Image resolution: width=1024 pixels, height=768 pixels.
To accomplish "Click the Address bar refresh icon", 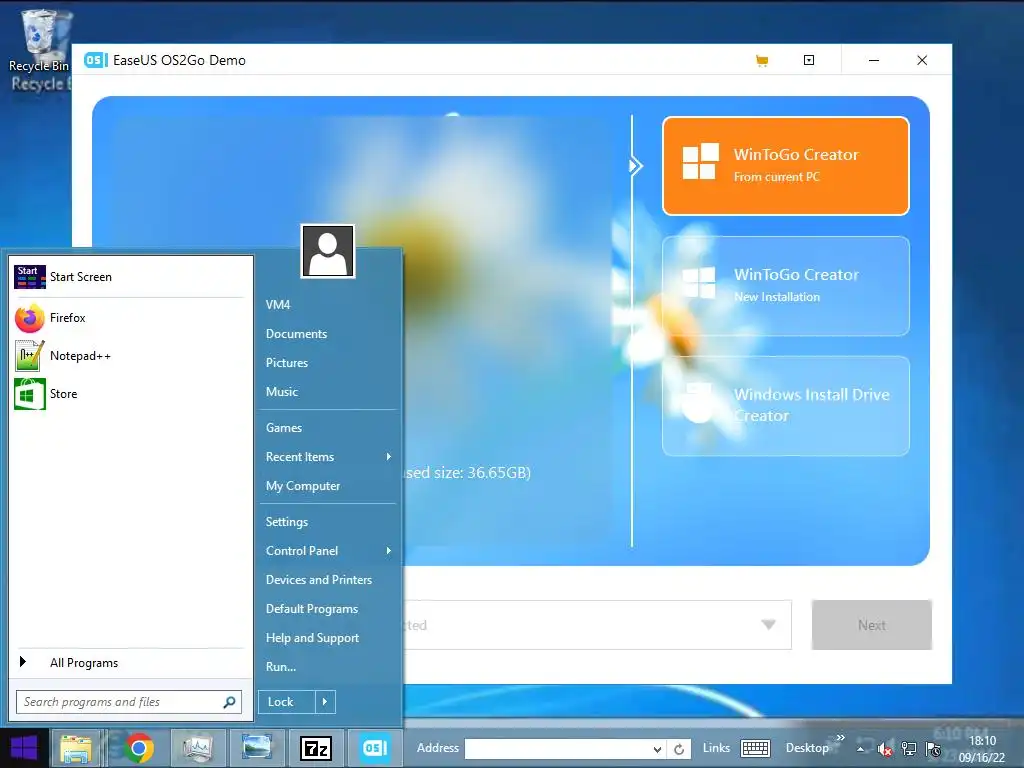I will 679,750.
